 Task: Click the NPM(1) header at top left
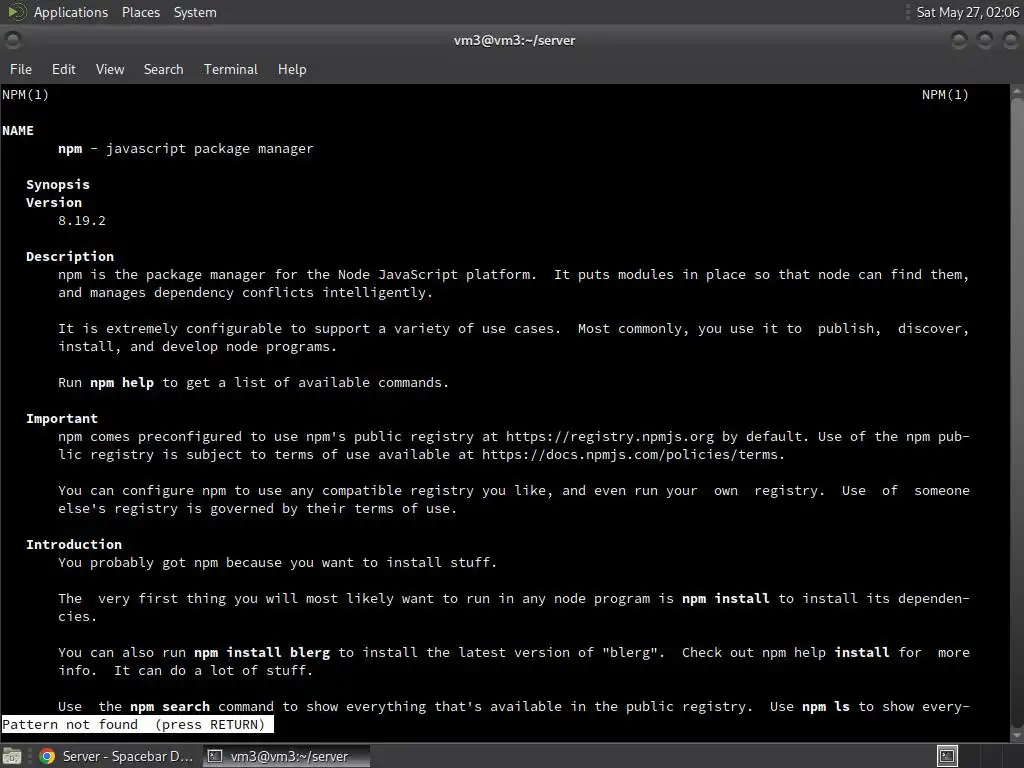pos(25,95)
